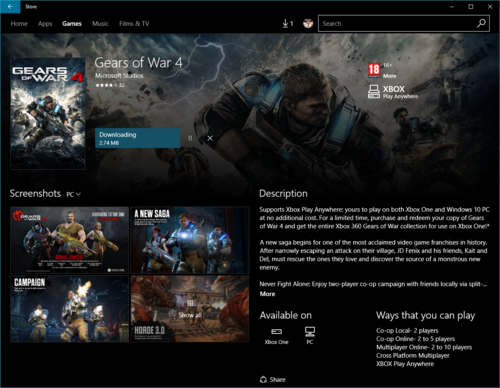Click the 18+ age rating badge

coord(374,70)
